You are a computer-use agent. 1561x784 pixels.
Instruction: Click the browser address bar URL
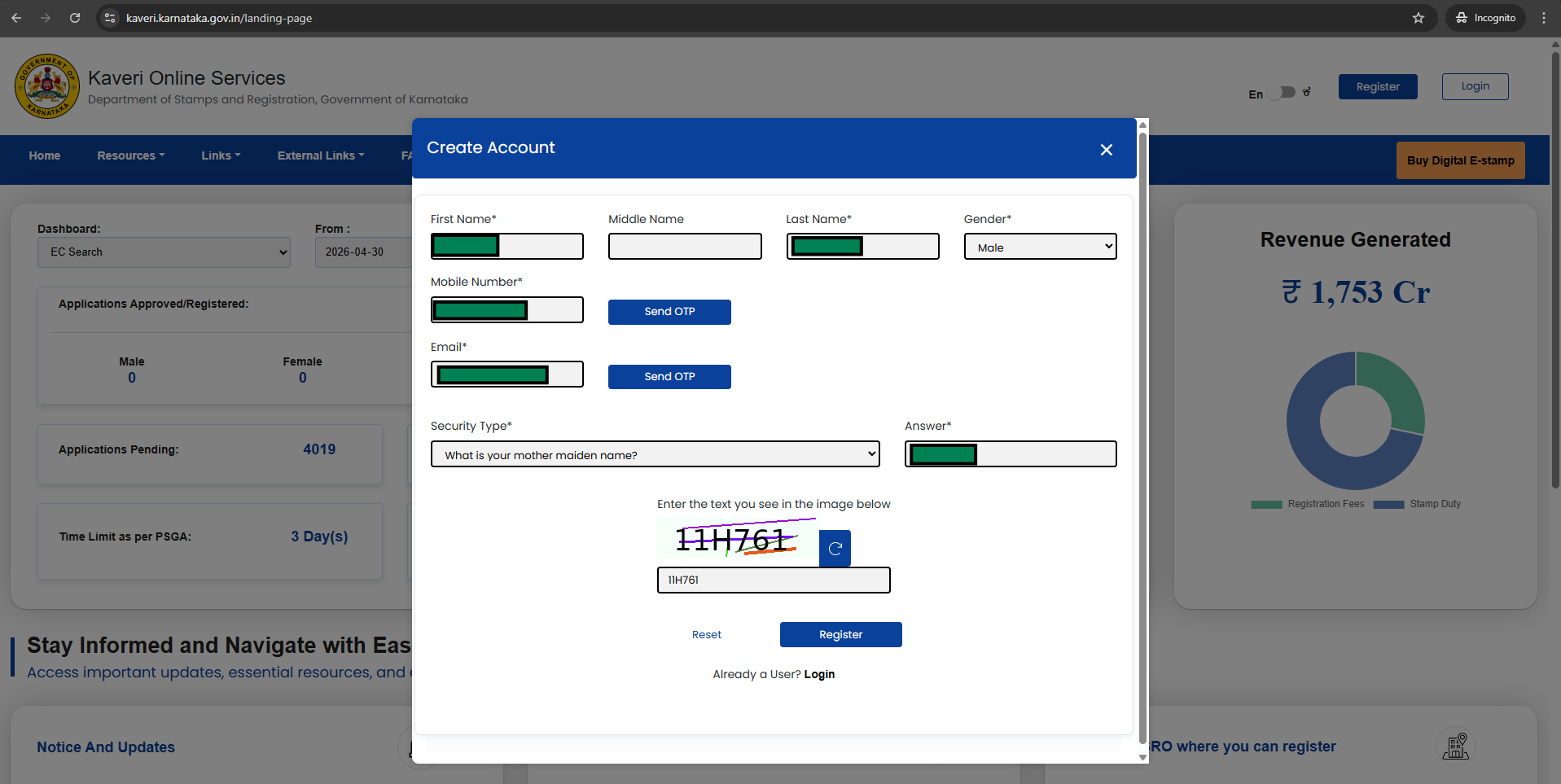point(219,18)
